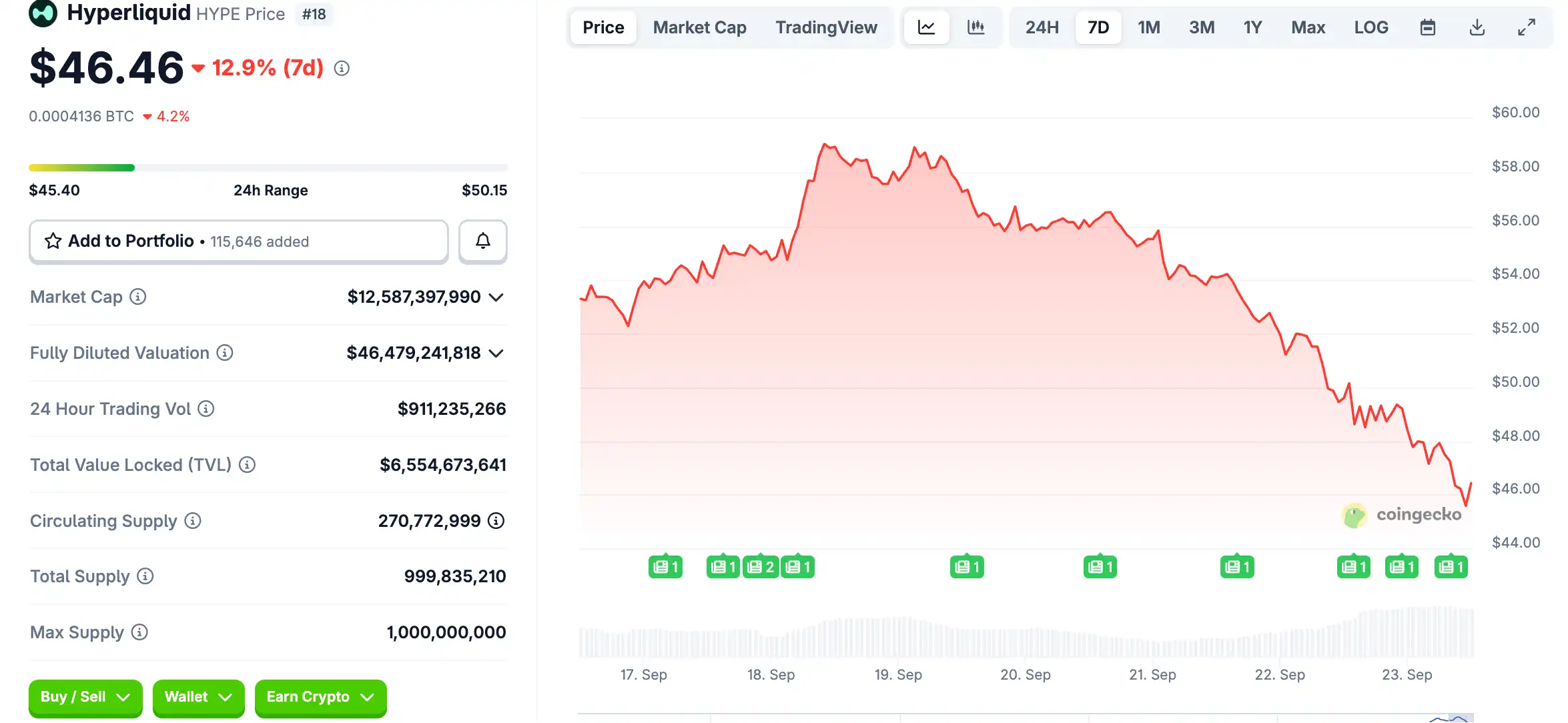Image resolution: width=1568 pixels, height=723 pixels.
Task: Select the 24H time range
Action: [1042, 27]
